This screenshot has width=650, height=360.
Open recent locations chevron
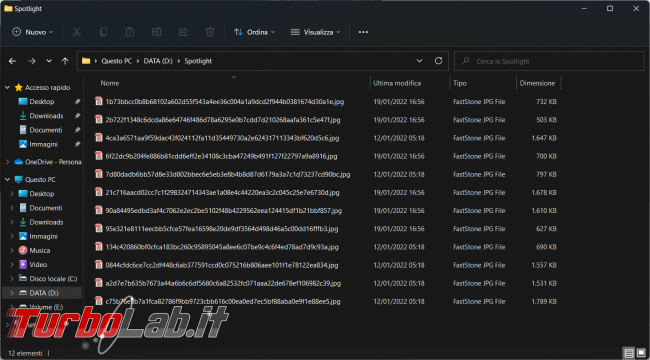coord(49,61)
